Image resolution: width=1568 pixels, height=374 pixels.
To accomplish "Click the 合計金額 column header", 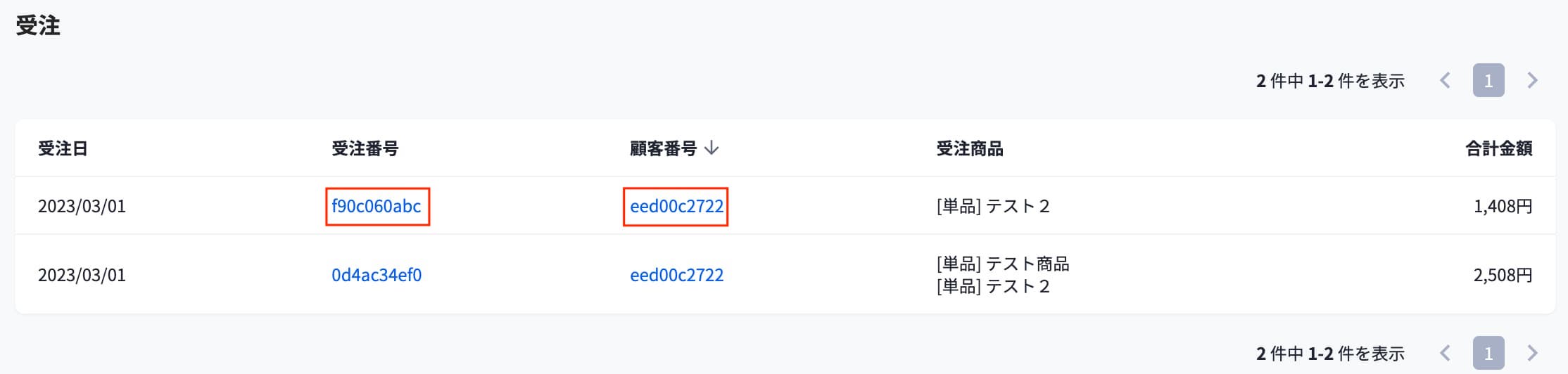I will [x=1498, y=149].
